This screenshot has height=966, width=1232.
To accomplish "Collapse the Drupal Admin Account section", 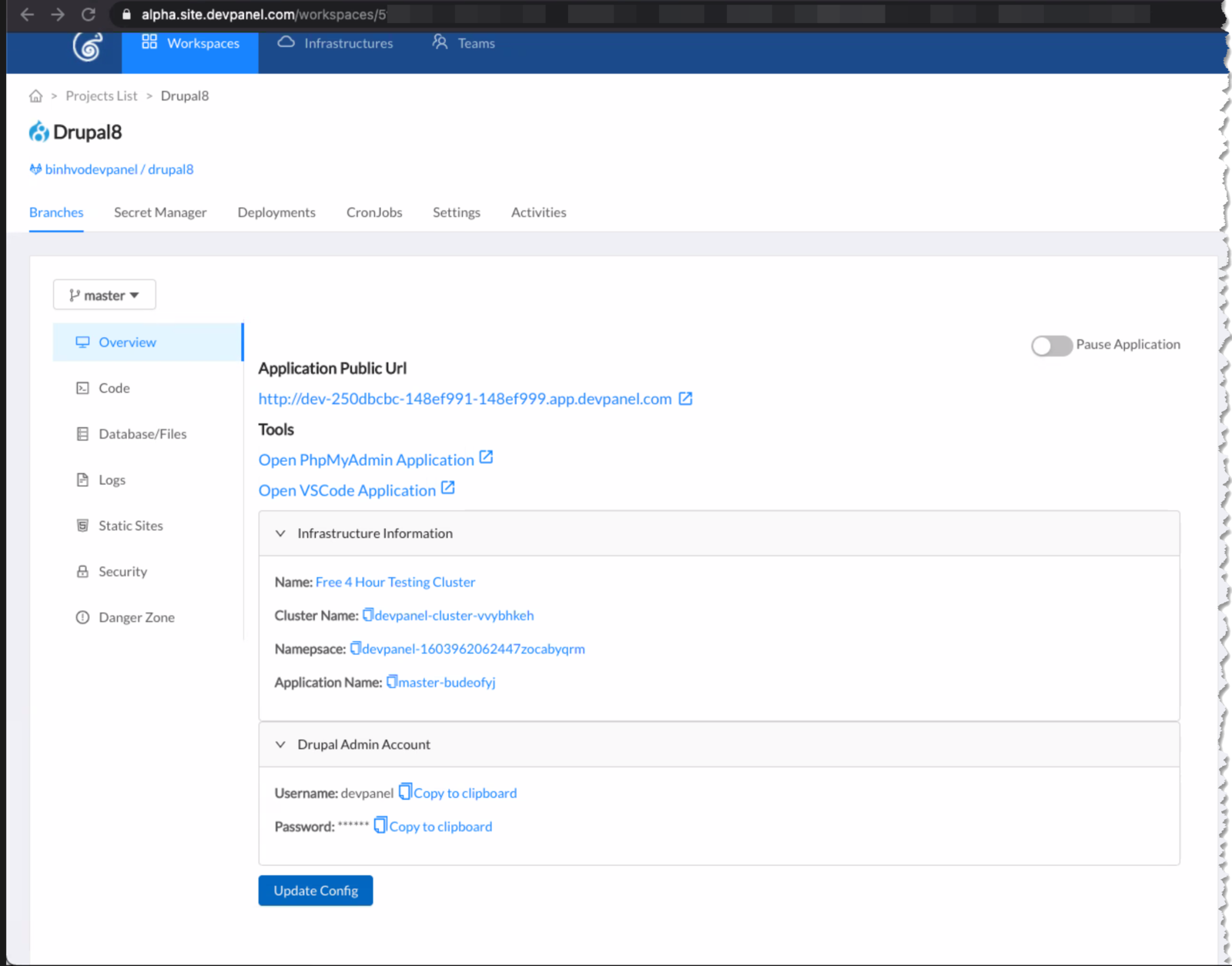I will (281, 744).
